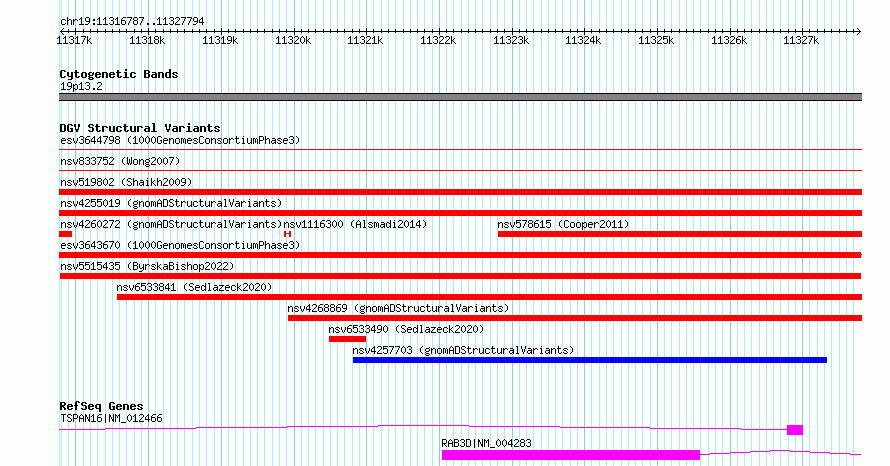The width and height of the screenshot is (890, 466).
Task: Select the nsv833752 (Wong2007) label
Action: click(x=120, y=161)
